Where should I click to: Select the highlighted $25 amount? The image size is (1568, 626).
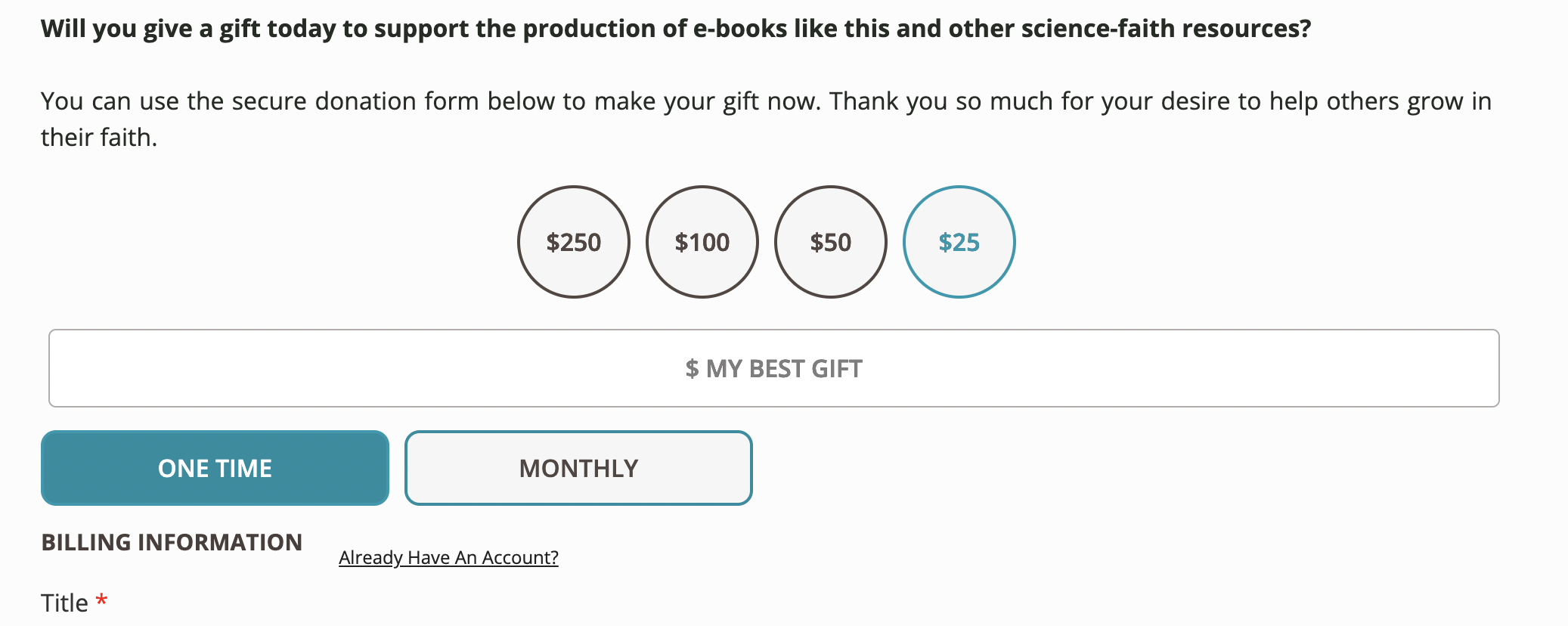pyautogui.click(x=959, y=242)
